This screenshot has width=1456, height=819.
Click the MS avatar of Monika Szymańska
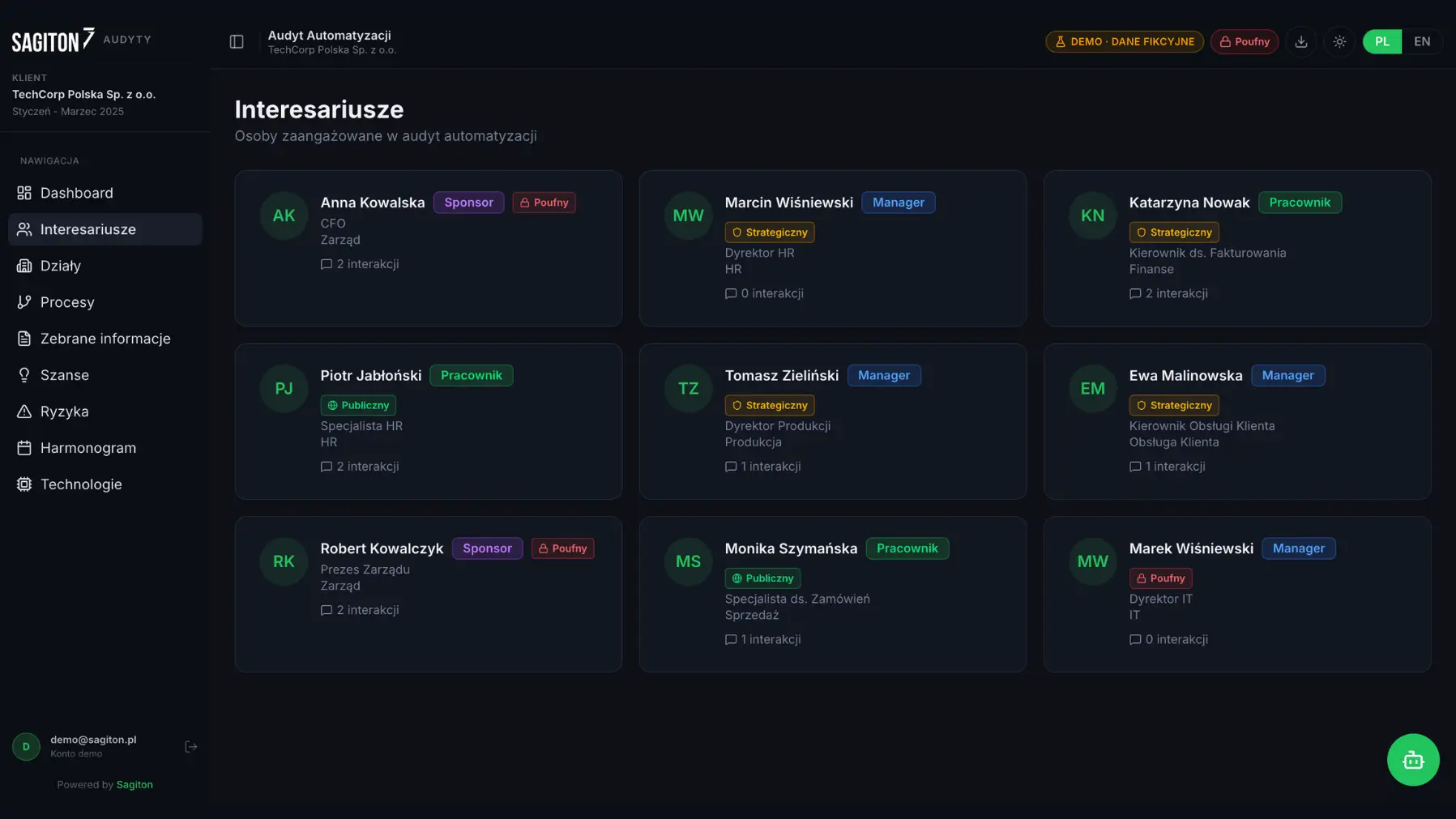[688, 561]
